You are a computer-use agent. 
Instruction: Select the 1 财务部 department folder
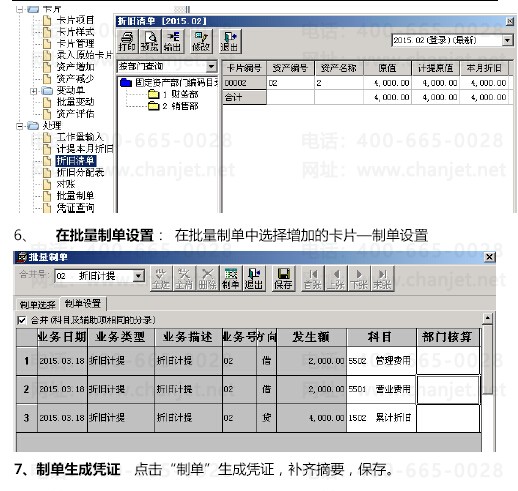point(173,94)
